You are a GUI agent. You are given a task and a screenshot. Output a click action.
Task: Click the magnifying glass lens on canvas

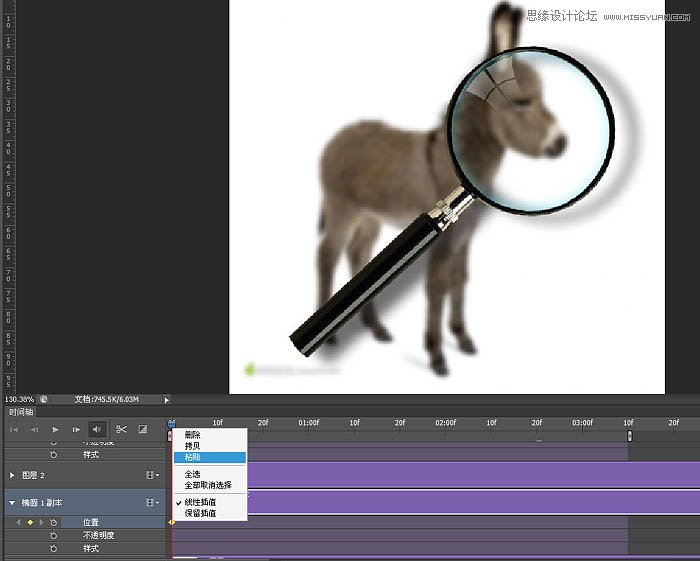pos(530,130)
